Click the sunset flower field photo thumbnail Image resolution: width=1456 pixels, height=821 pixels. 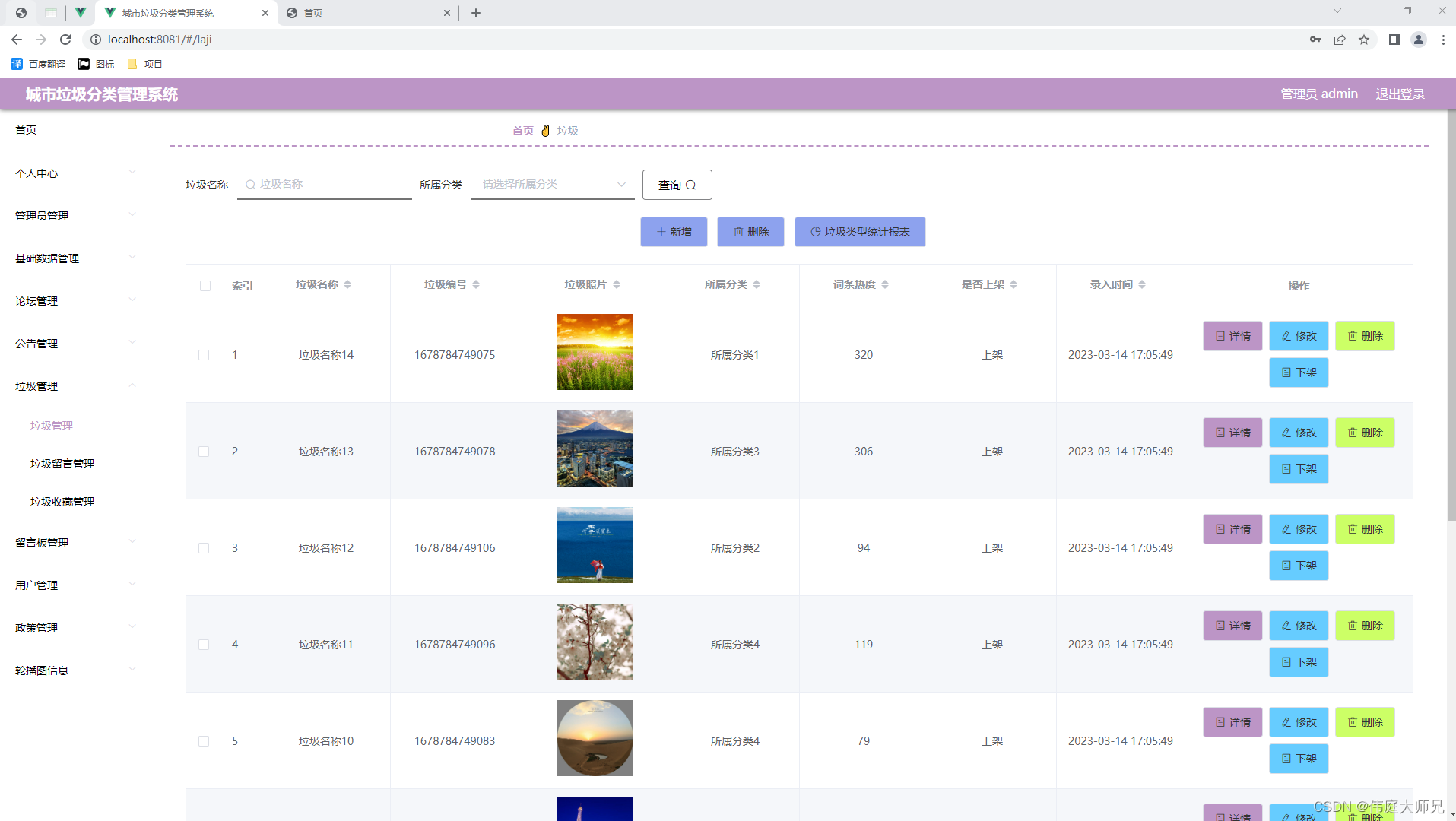tap(595, 352)
